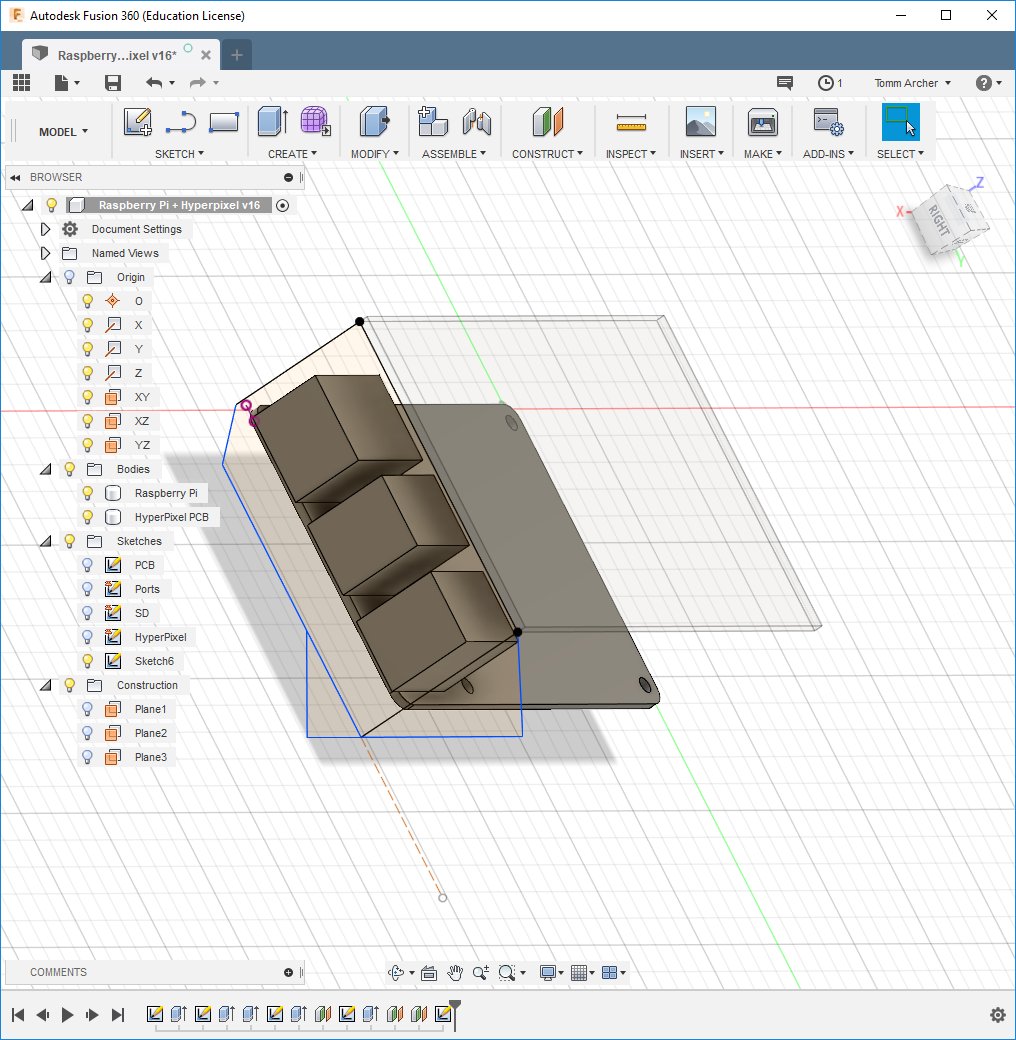Open Display Settings dropdown
1016x1040 pixels.
552,972
